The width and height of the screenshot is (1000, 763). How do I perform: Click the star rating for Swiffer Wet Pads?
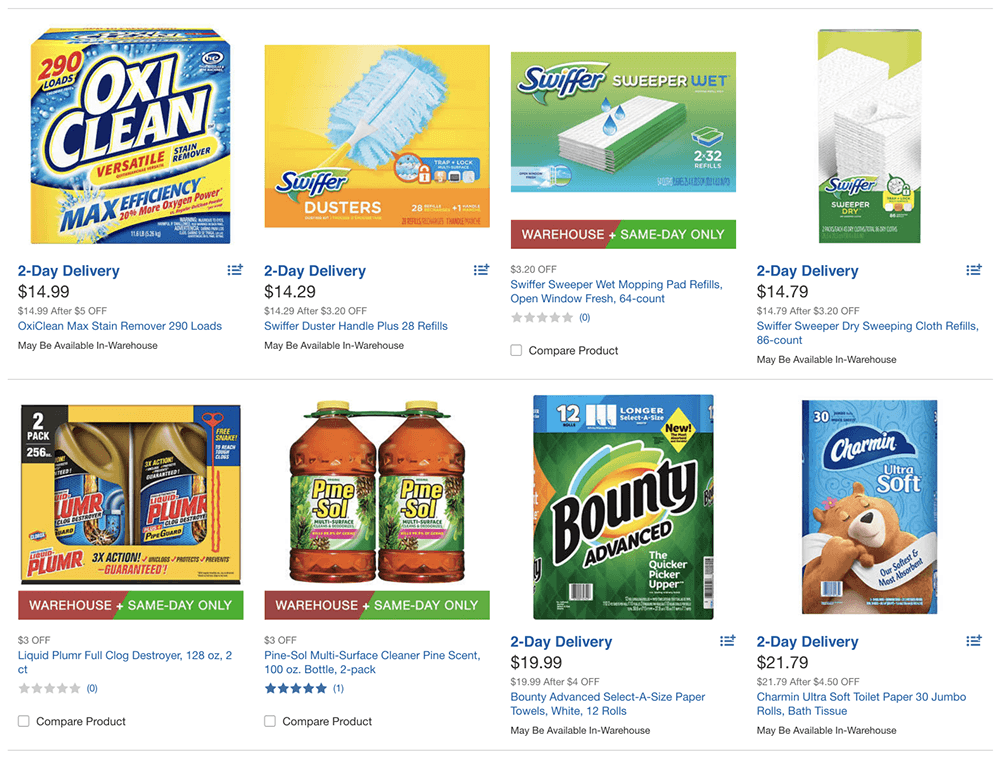pyautogui.click(x=541, y=318)
